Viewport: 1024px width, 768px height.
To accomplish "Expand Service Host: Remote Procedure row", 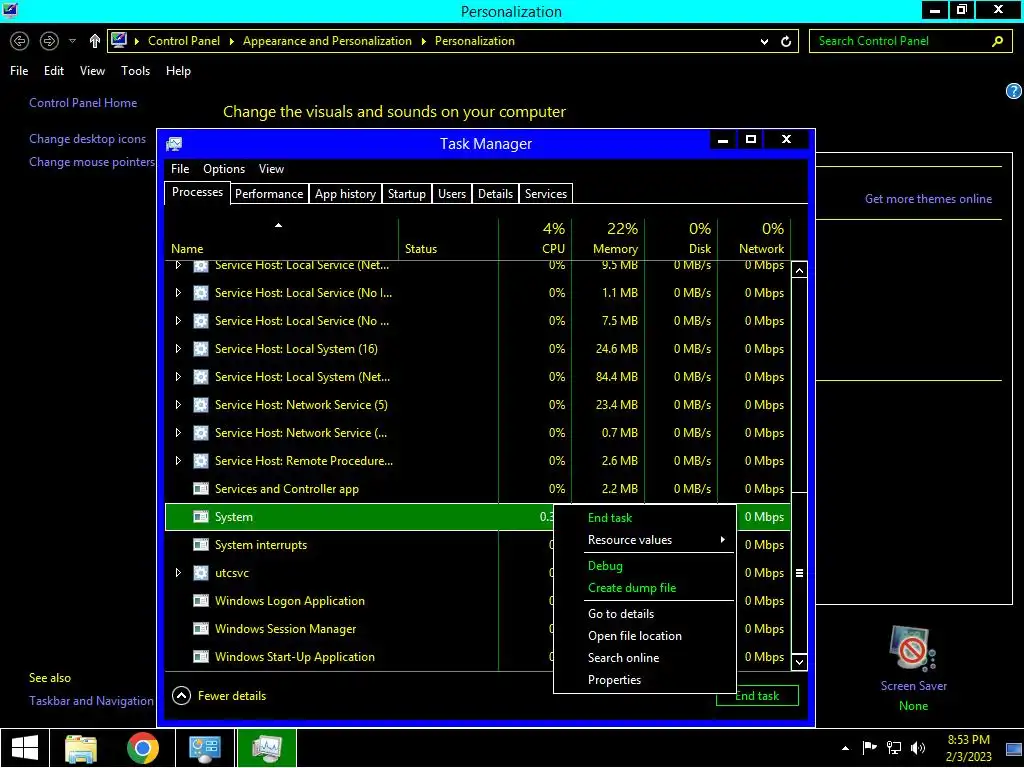I will click(178, 461).
